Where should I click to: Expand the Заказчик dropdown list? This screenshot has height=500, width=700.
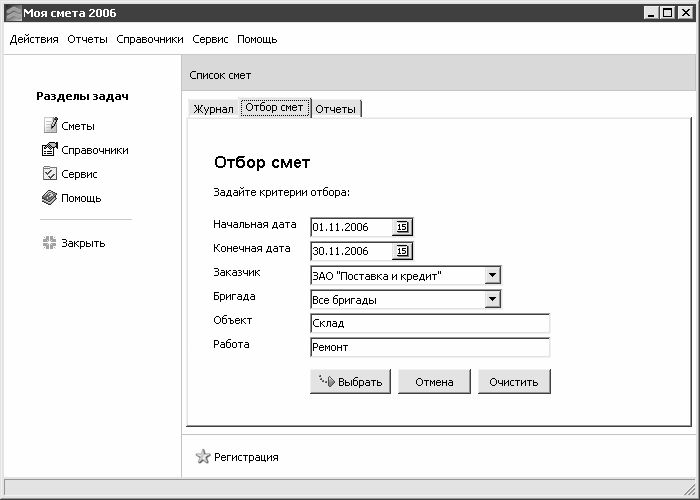[491, 275]
